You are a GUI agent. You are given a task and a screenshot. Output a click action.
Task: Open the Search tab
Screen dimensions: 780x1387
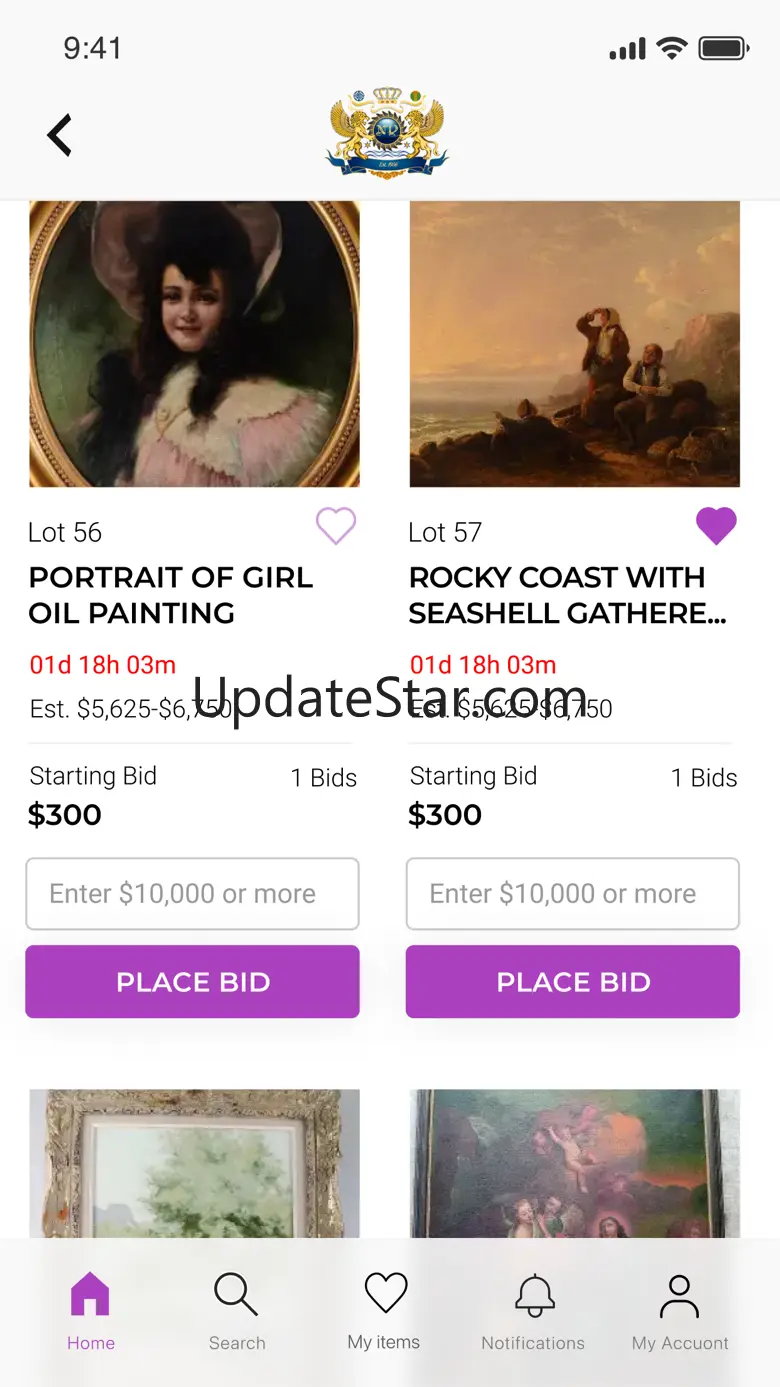point(237,1311)
